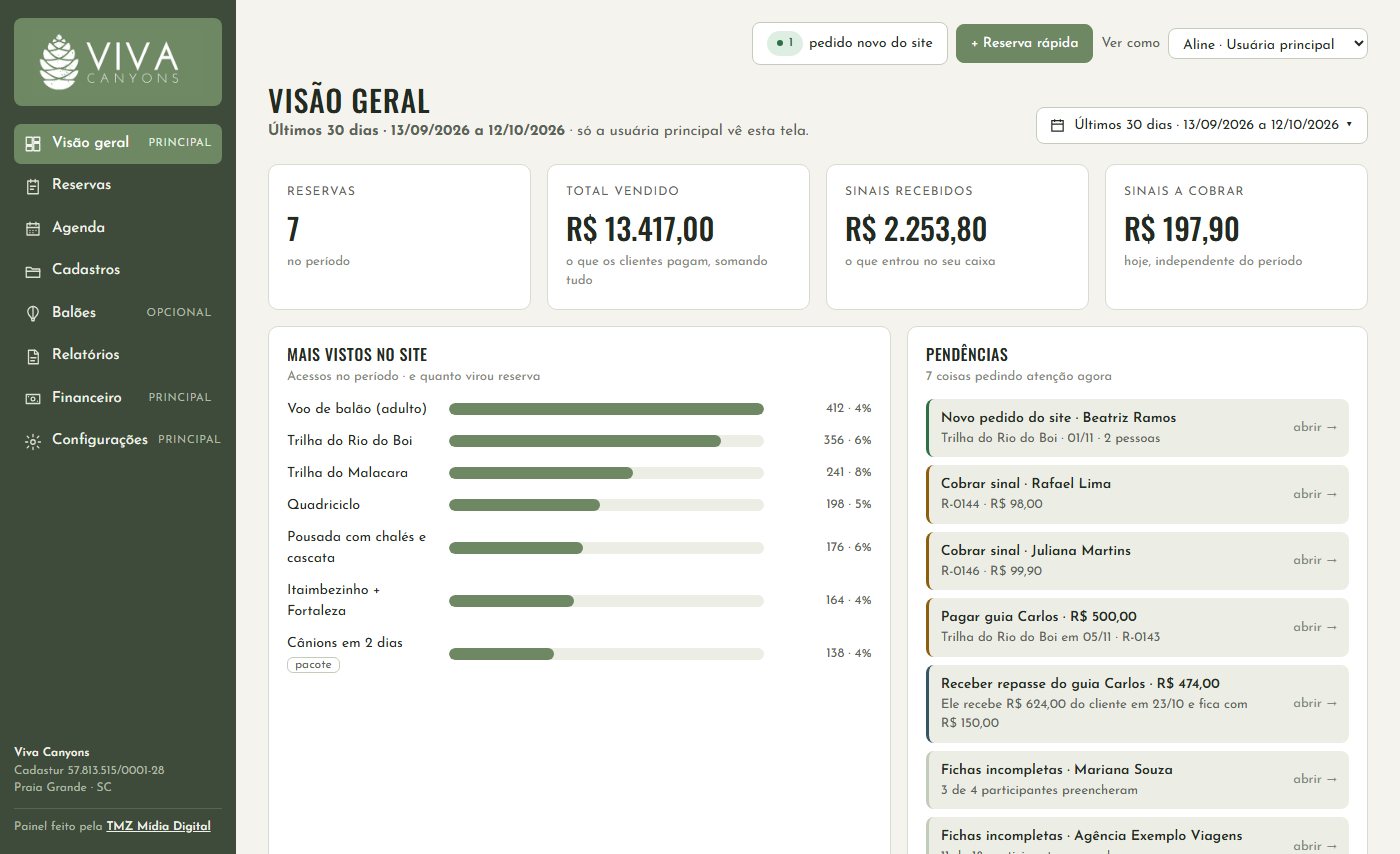Click the Financeiro money icon
Screen dimensions: 1400x854
coord(33,398)
